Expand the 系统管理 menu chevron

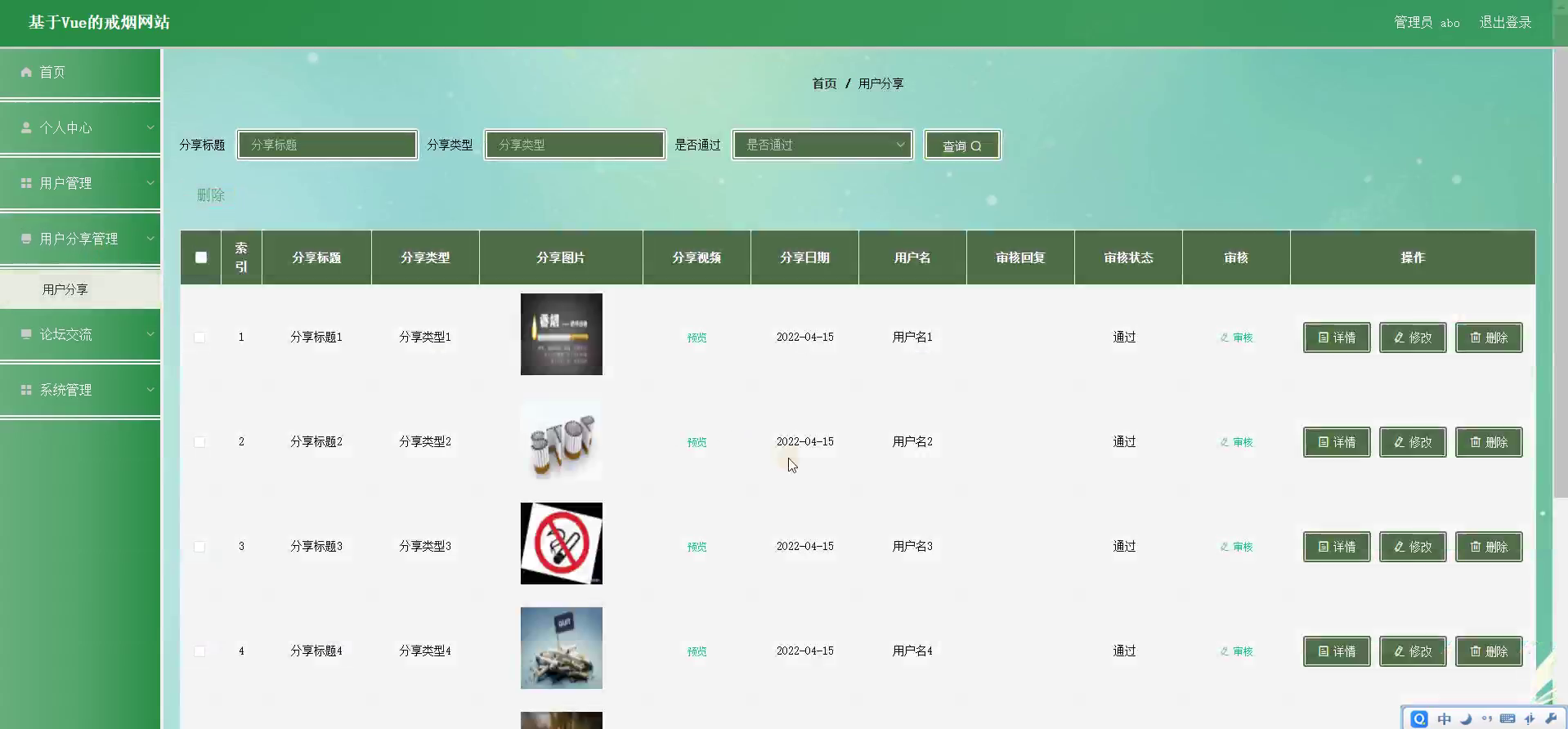tap(150, 390)
